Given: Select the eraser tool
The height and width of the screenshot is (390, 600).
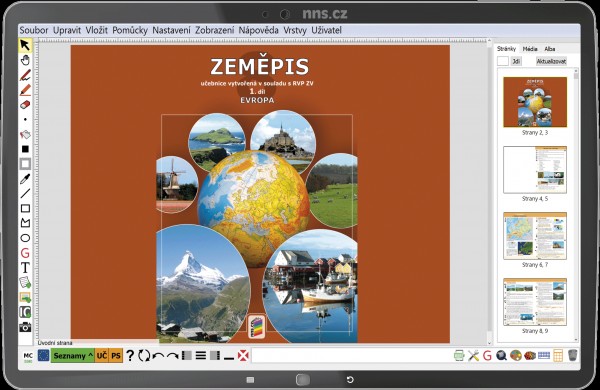Looking at the screenshot, I should click(x=25, y=104).
